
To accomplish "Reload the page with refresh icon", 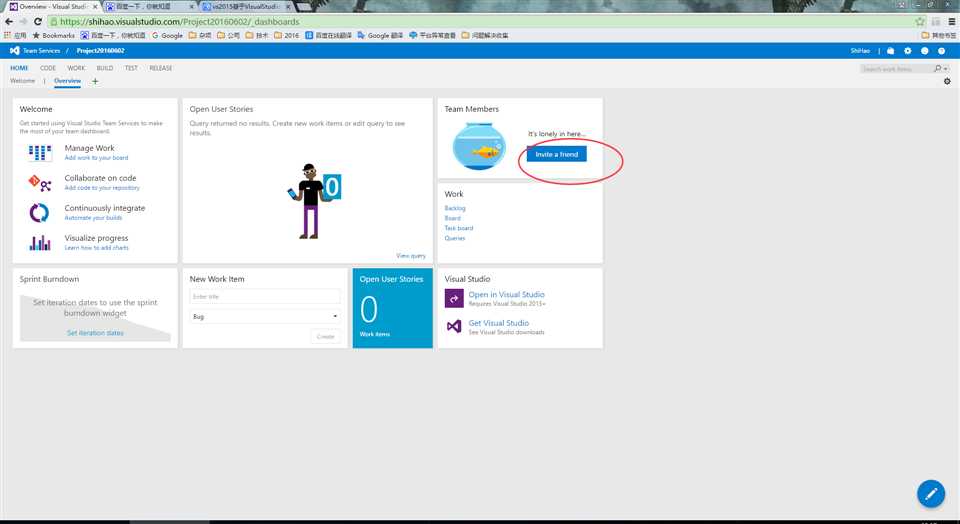I will click(37, 21).
